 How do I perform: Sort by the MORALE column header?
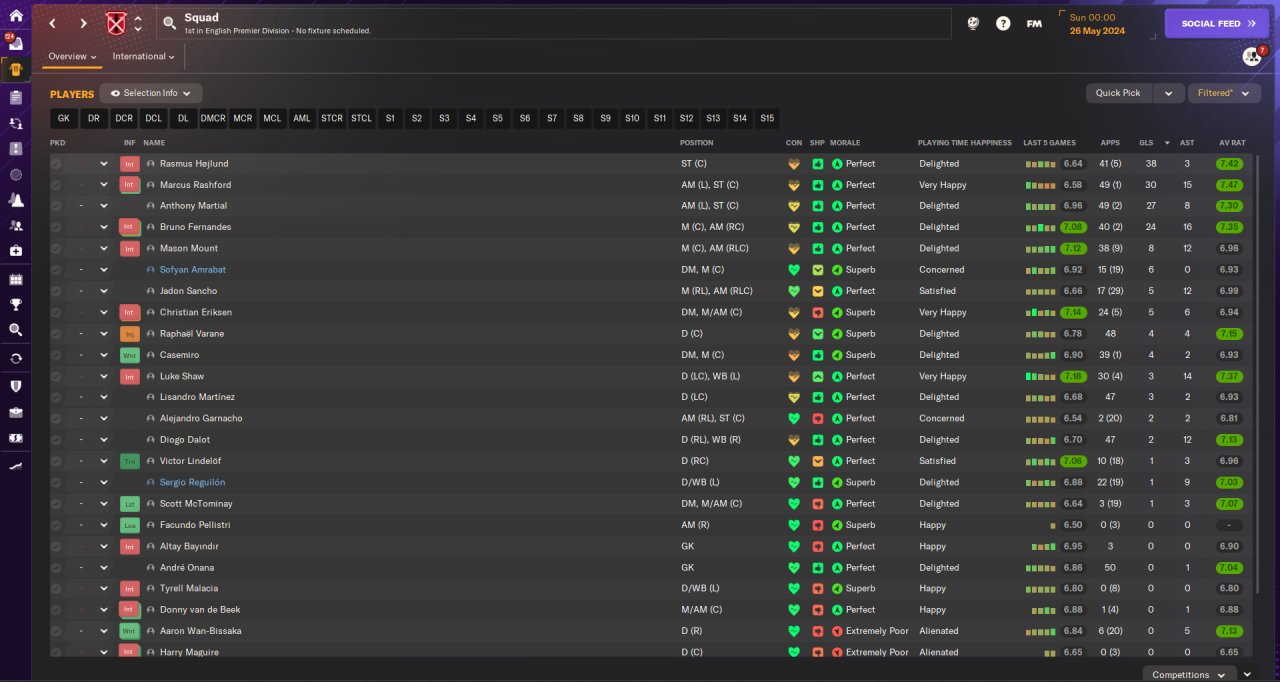click(x=845, y=143)
